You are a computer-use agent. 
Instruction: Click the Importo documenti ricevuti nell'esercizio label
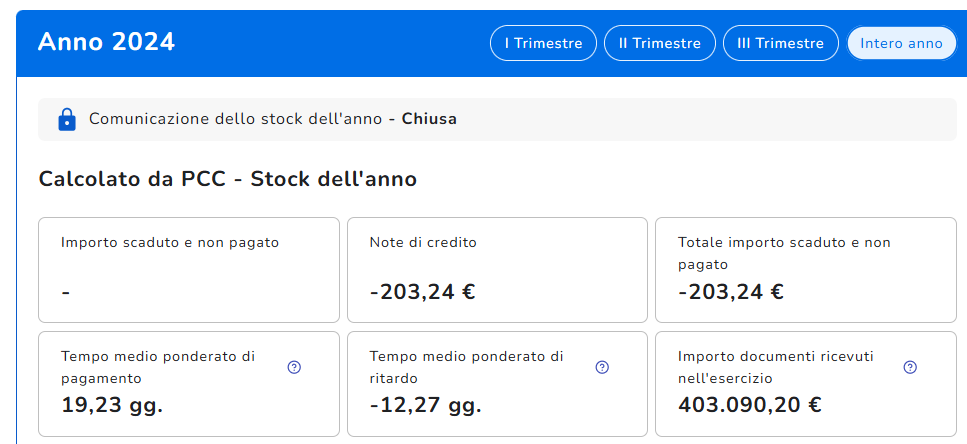click(777, 367)
